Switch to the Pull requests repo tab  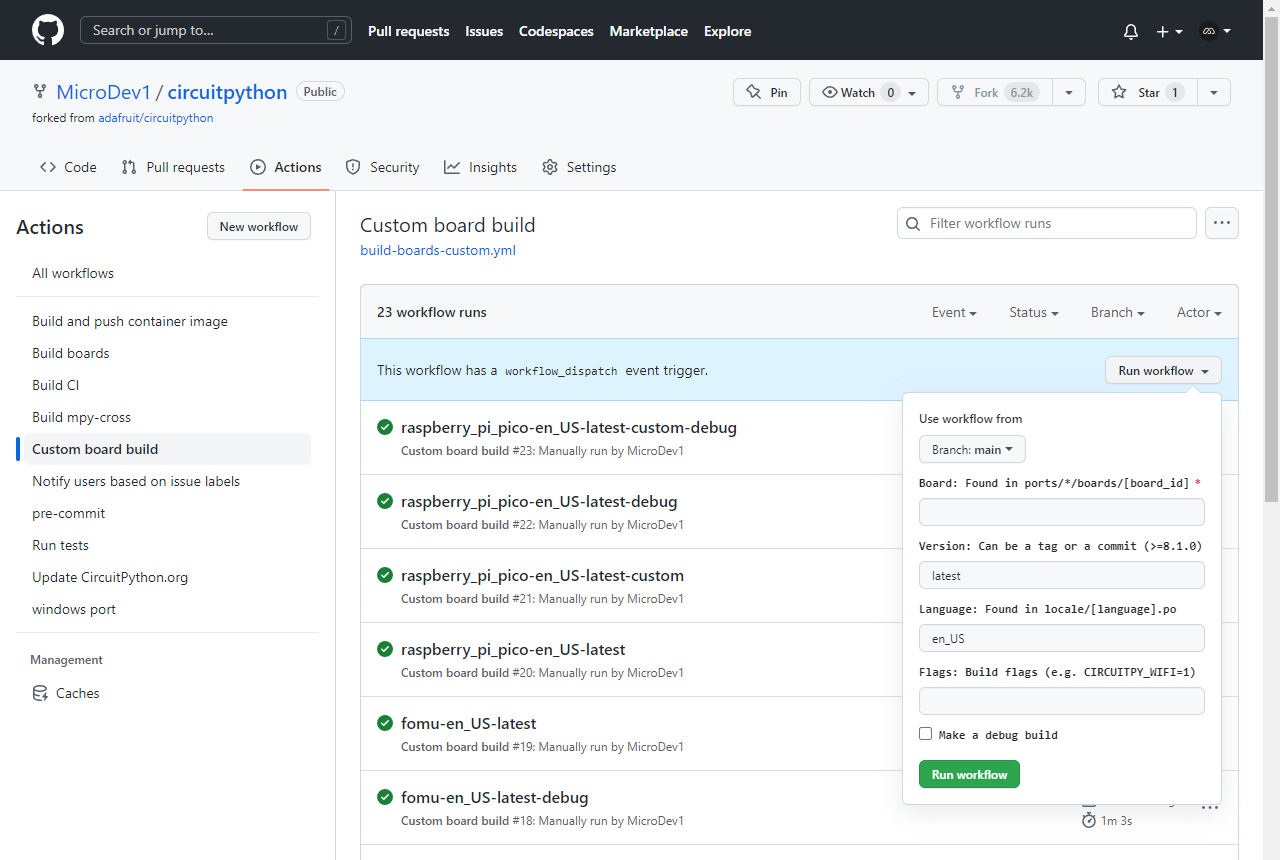[173, 167]
